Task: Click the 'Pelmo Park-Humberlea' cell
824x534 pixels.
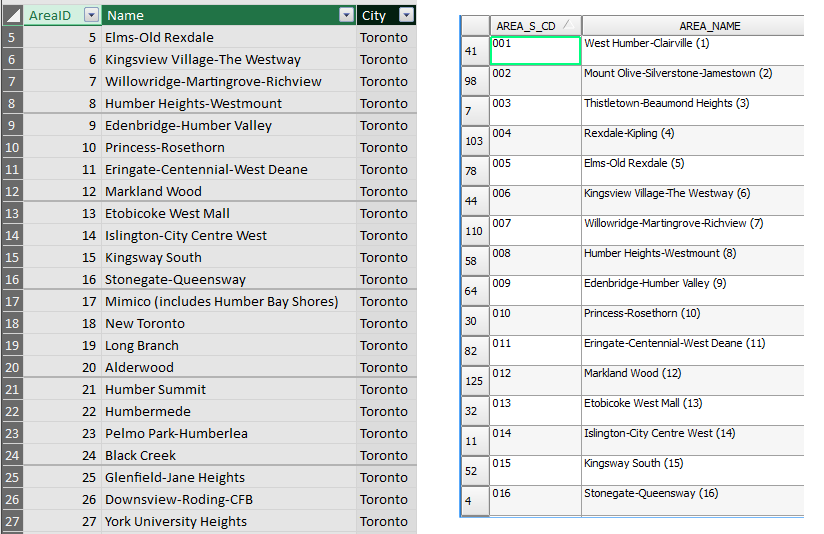Action: tap(229, 434)
